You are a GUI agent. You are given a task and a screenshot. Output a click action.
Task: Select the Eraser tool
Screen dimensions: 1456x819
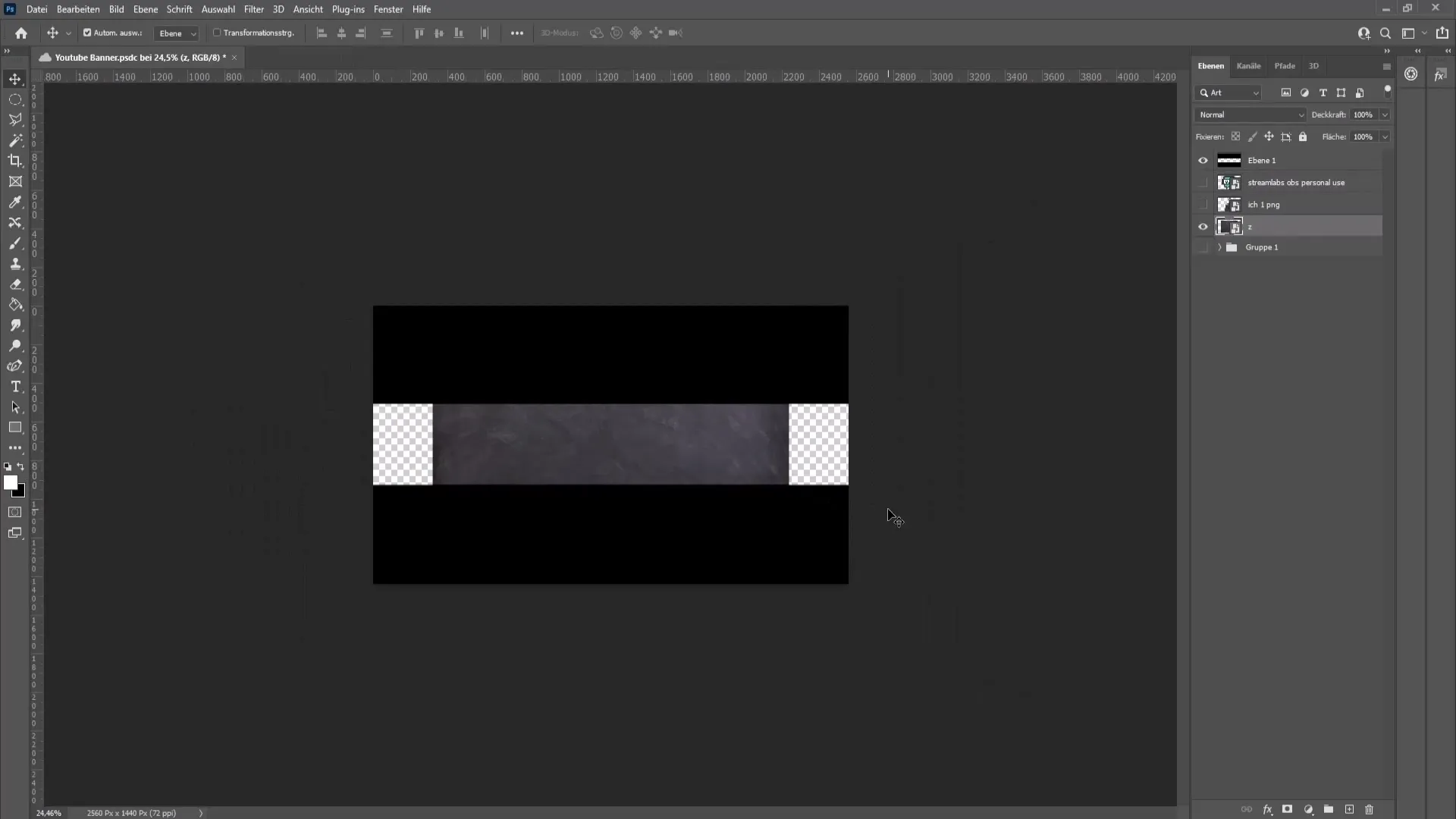15,283
